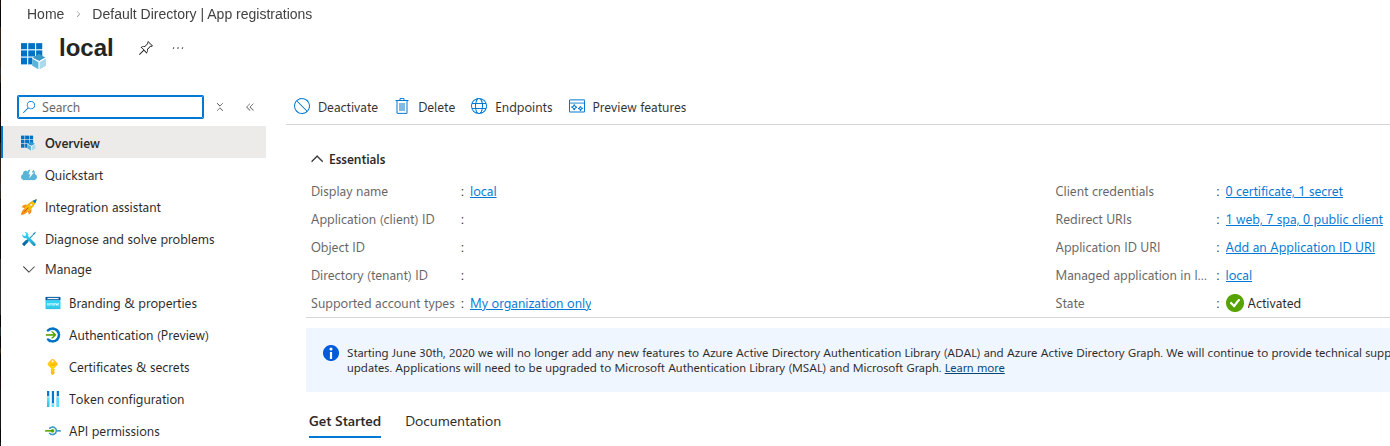Open Default Directory | App registrations breadcrumb
Image resolution: width=1390 pixels, height=446 pixels.
(x=202, y=14)
